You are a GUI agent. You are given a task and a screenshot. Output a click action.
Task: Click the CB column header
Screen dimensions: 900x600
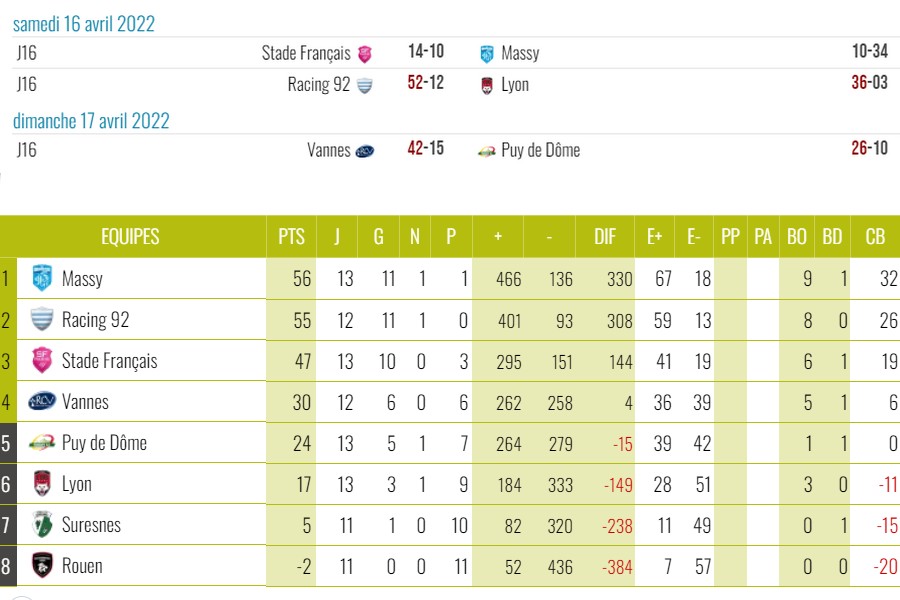875,237
